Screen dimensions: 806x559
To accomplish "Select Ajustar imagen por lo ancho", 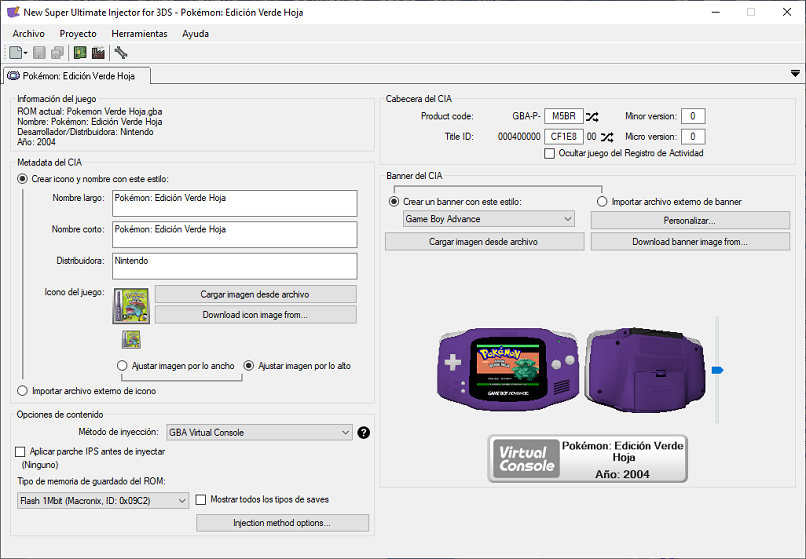I will tap(123, 366).
